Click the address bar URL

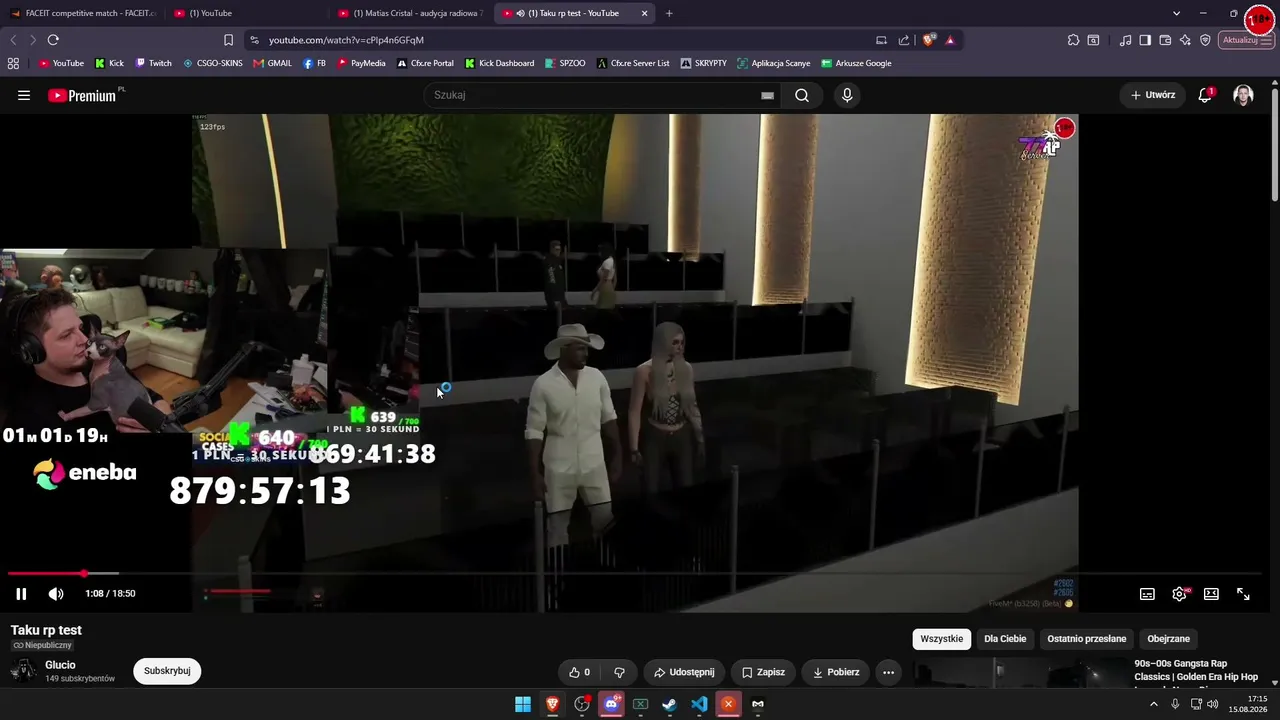point(346,40)
